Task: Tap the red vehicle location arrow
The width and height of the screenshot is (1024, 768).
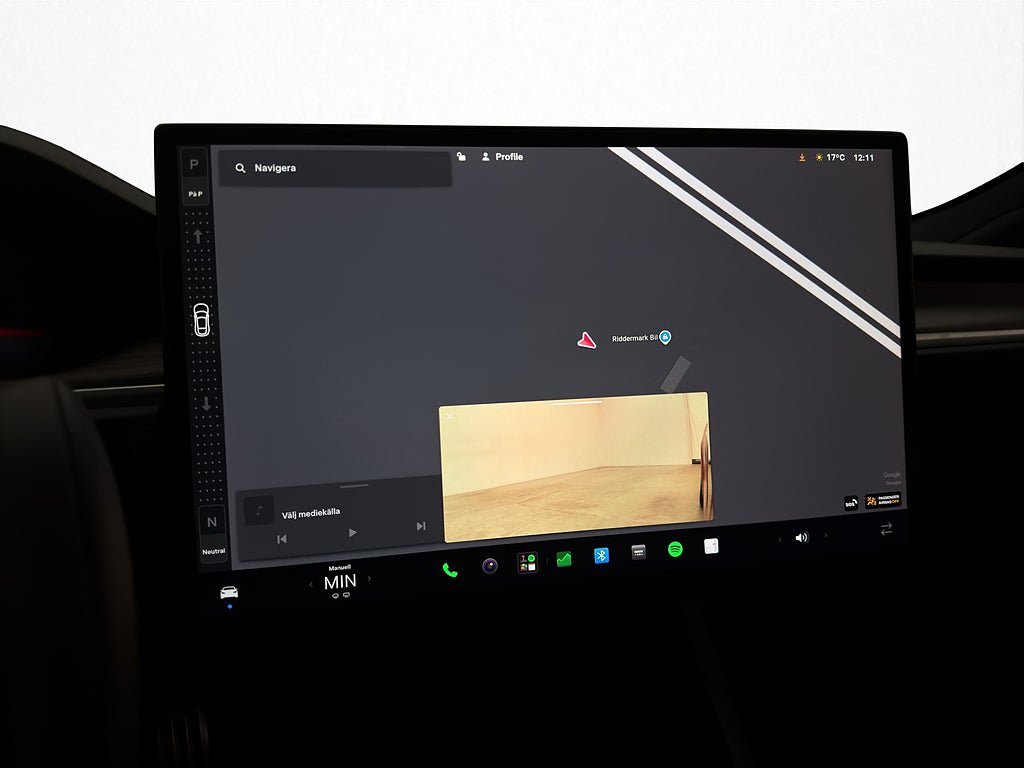Action: click(x=586, y=340)
